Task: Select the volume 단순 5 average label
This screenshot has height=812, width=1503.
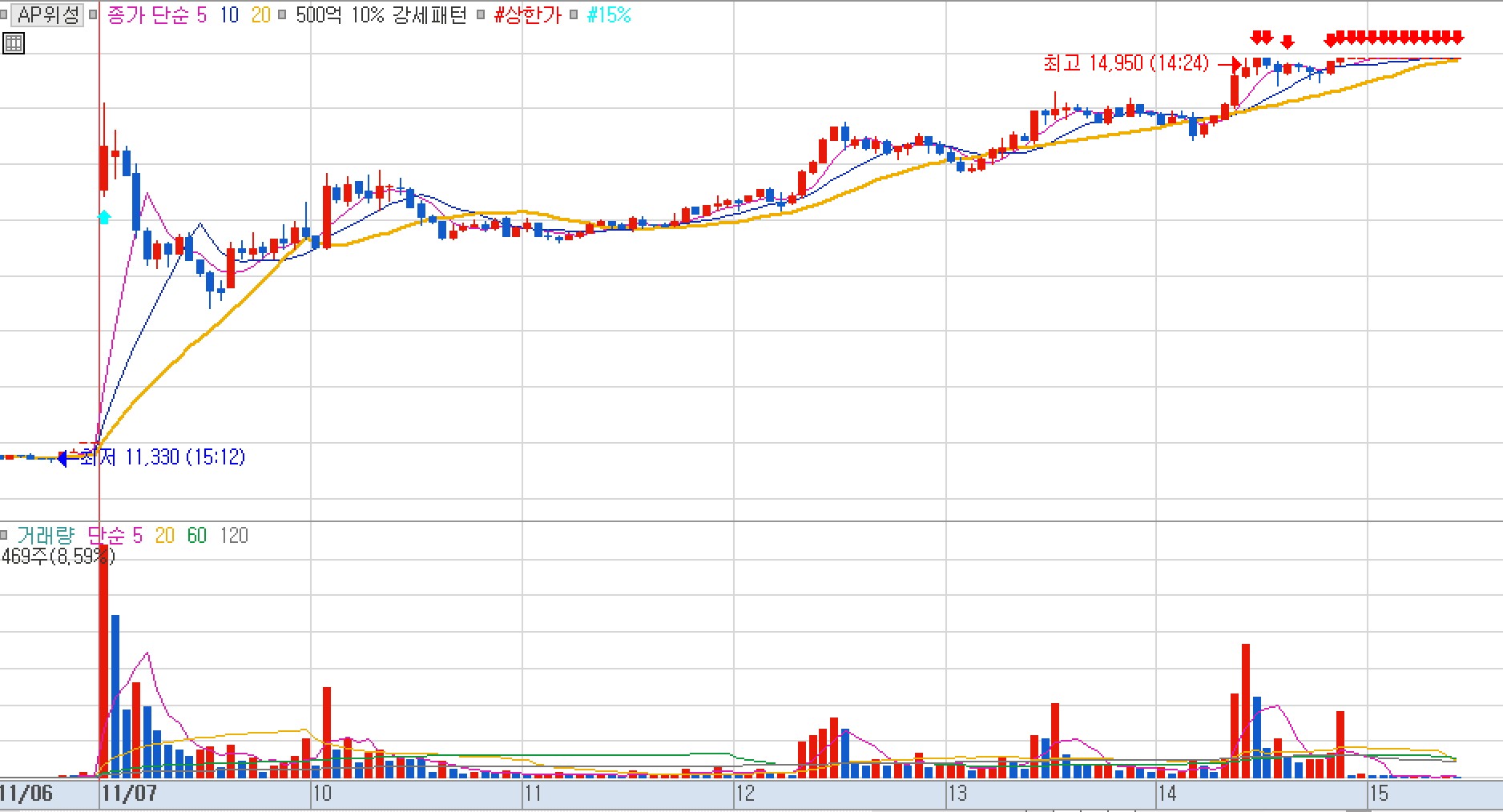Action: tap(115, 535)
